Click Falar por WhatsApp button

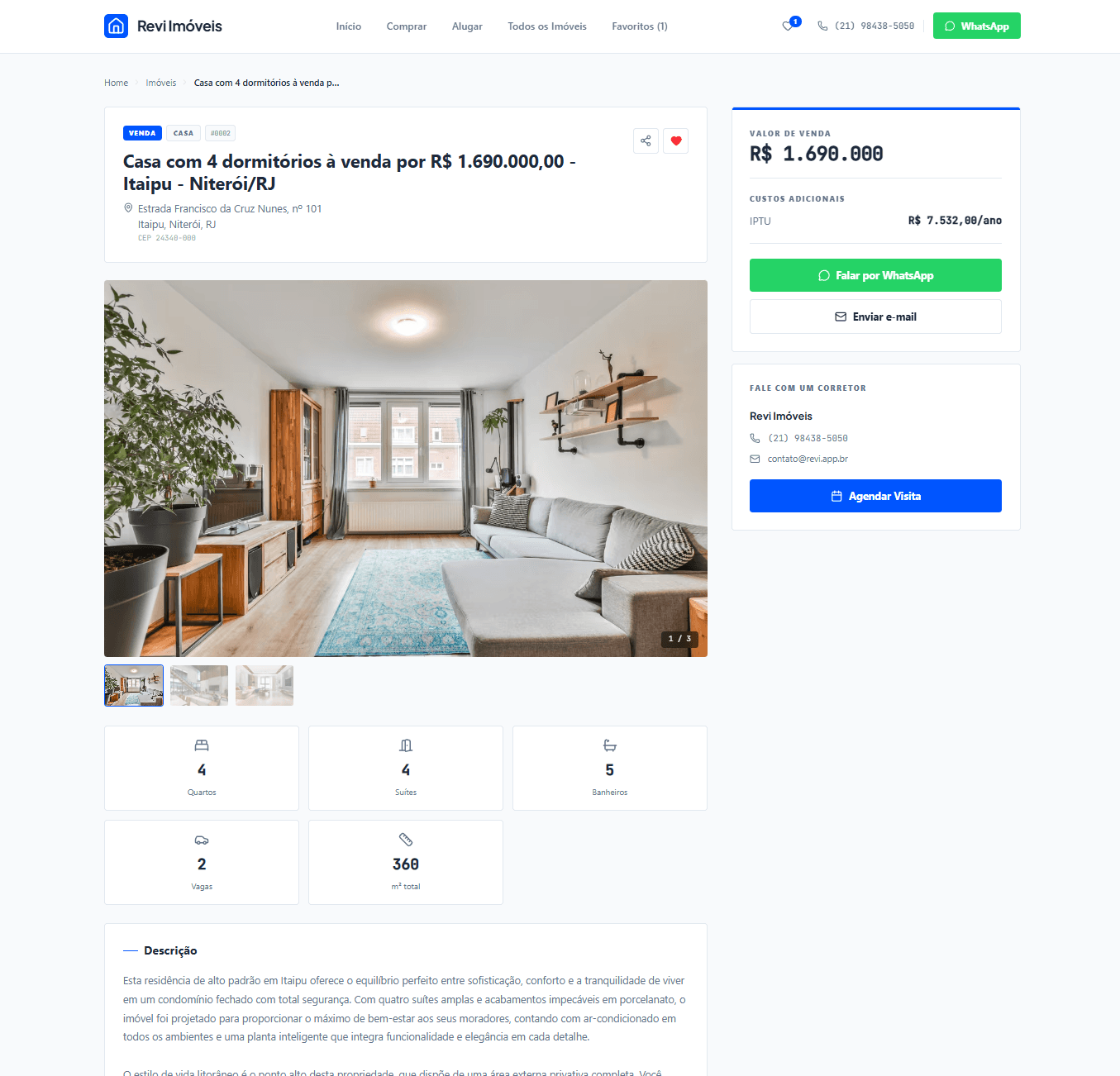[875, 275]
